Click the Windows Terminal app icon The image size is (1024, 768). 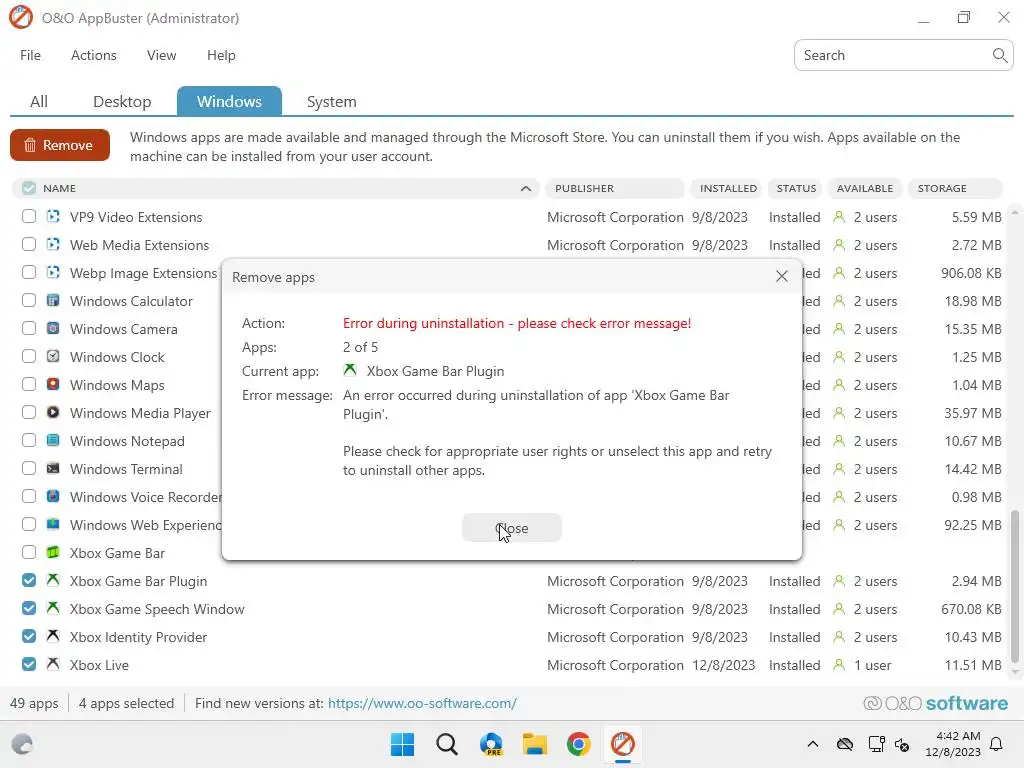(53, 469)
